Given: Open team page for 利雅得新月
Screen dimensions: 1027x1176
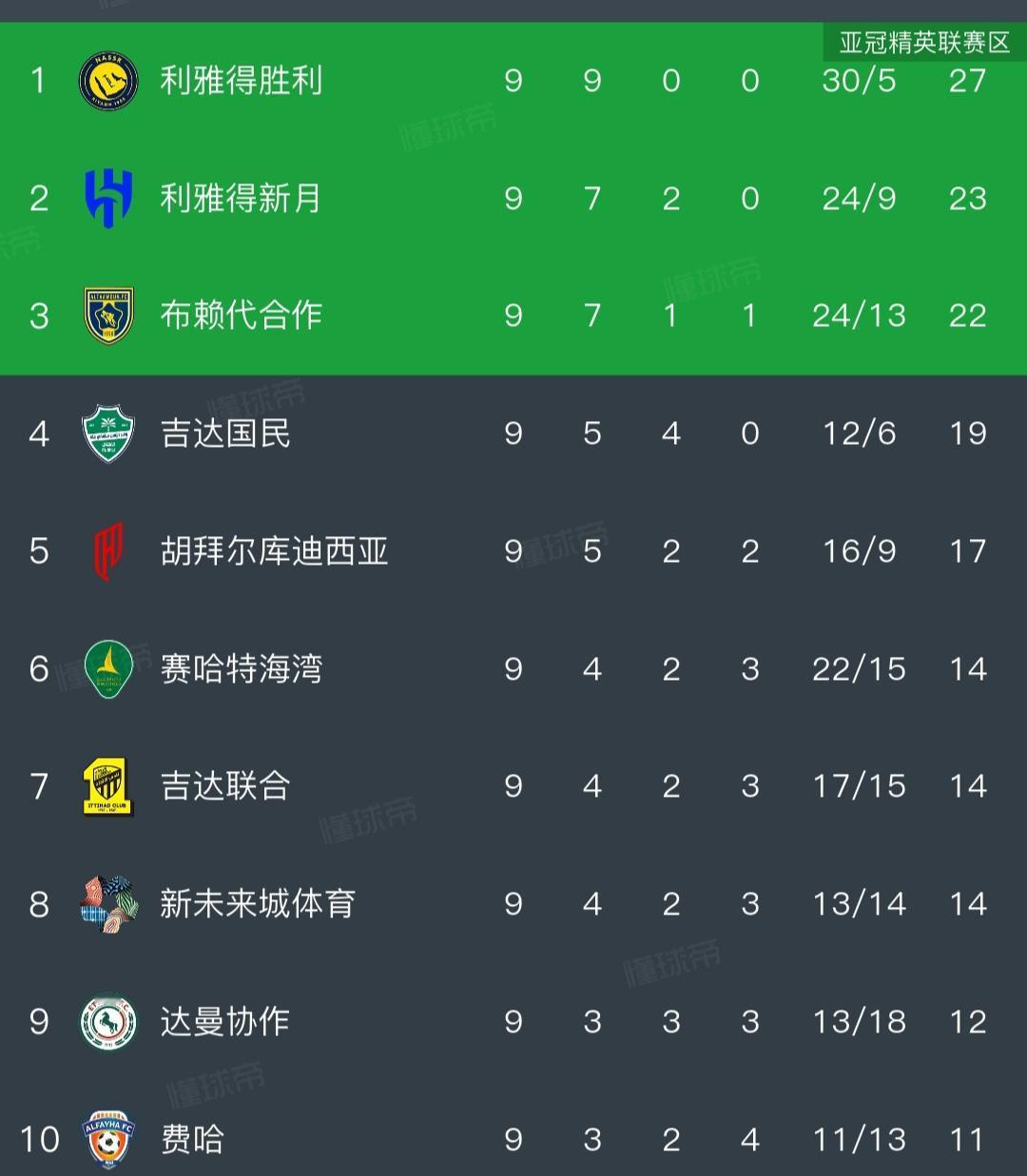Looking at the screenshot, I should (x=241, y=198).
